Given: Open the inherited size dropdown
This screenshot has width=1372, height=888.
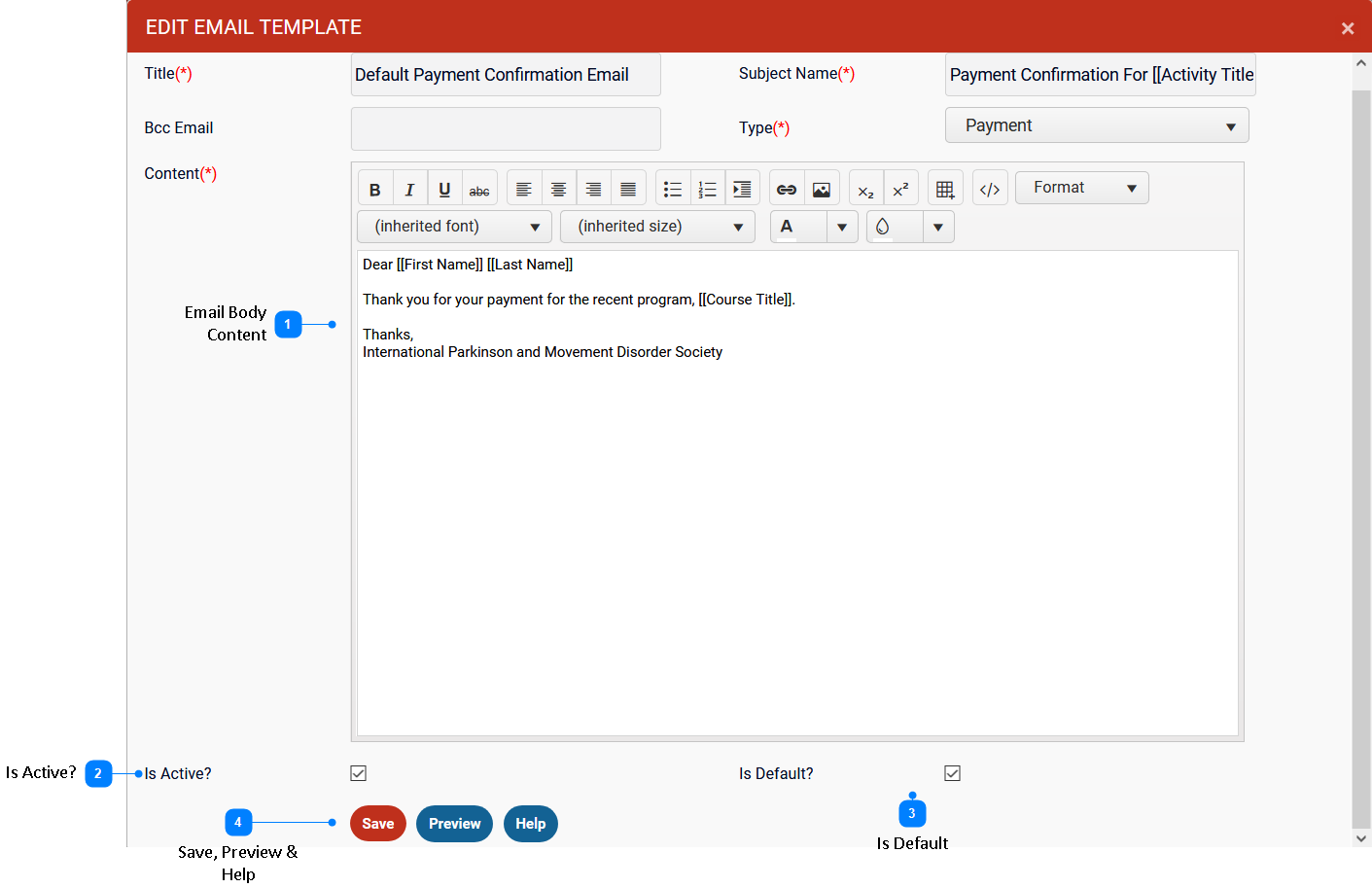Looking at the screenshot, I should click(657, 227).
